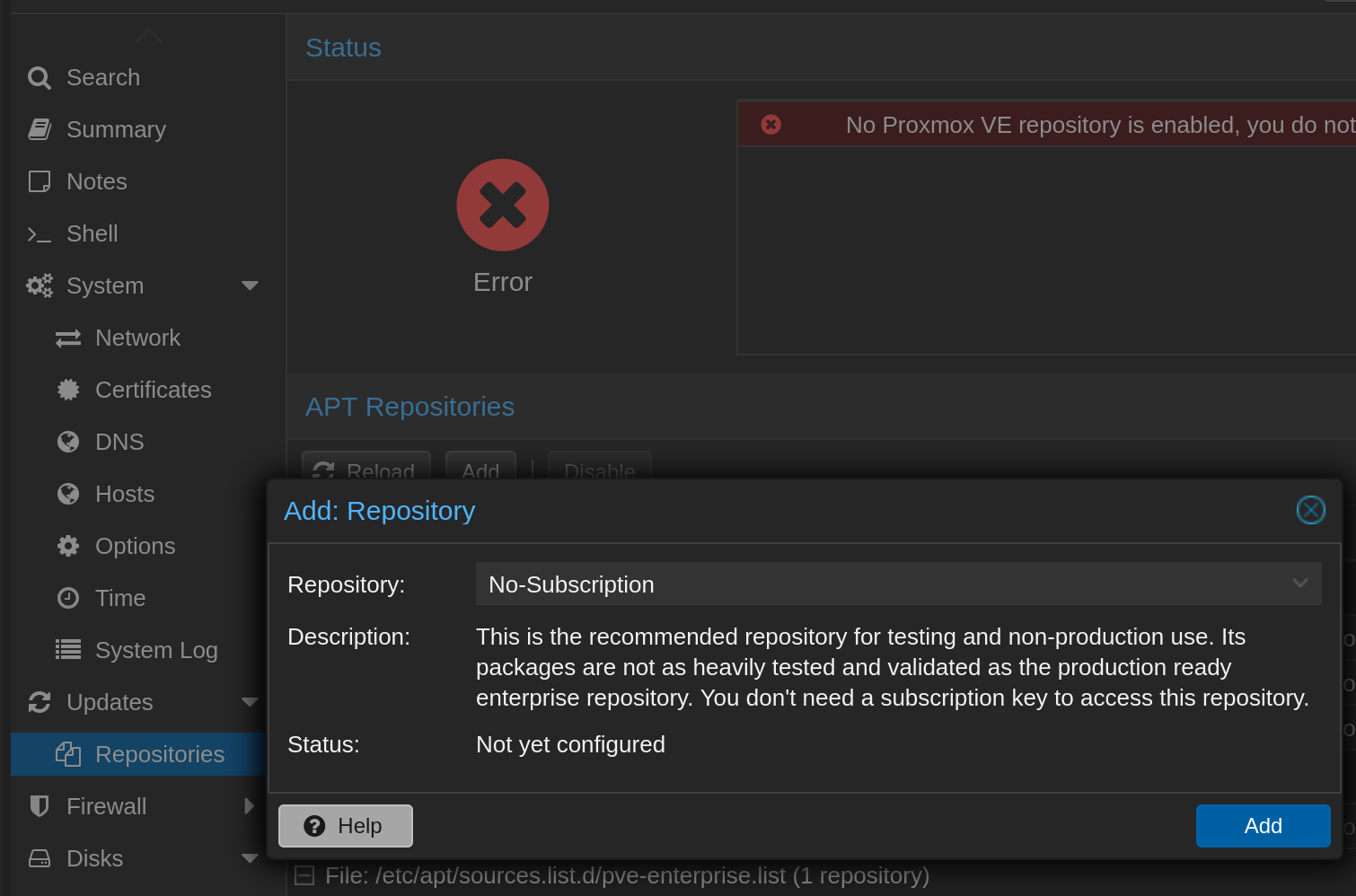Select the Time menu entry
This screenshot has height=896, width=1356.
click(139, 598)
